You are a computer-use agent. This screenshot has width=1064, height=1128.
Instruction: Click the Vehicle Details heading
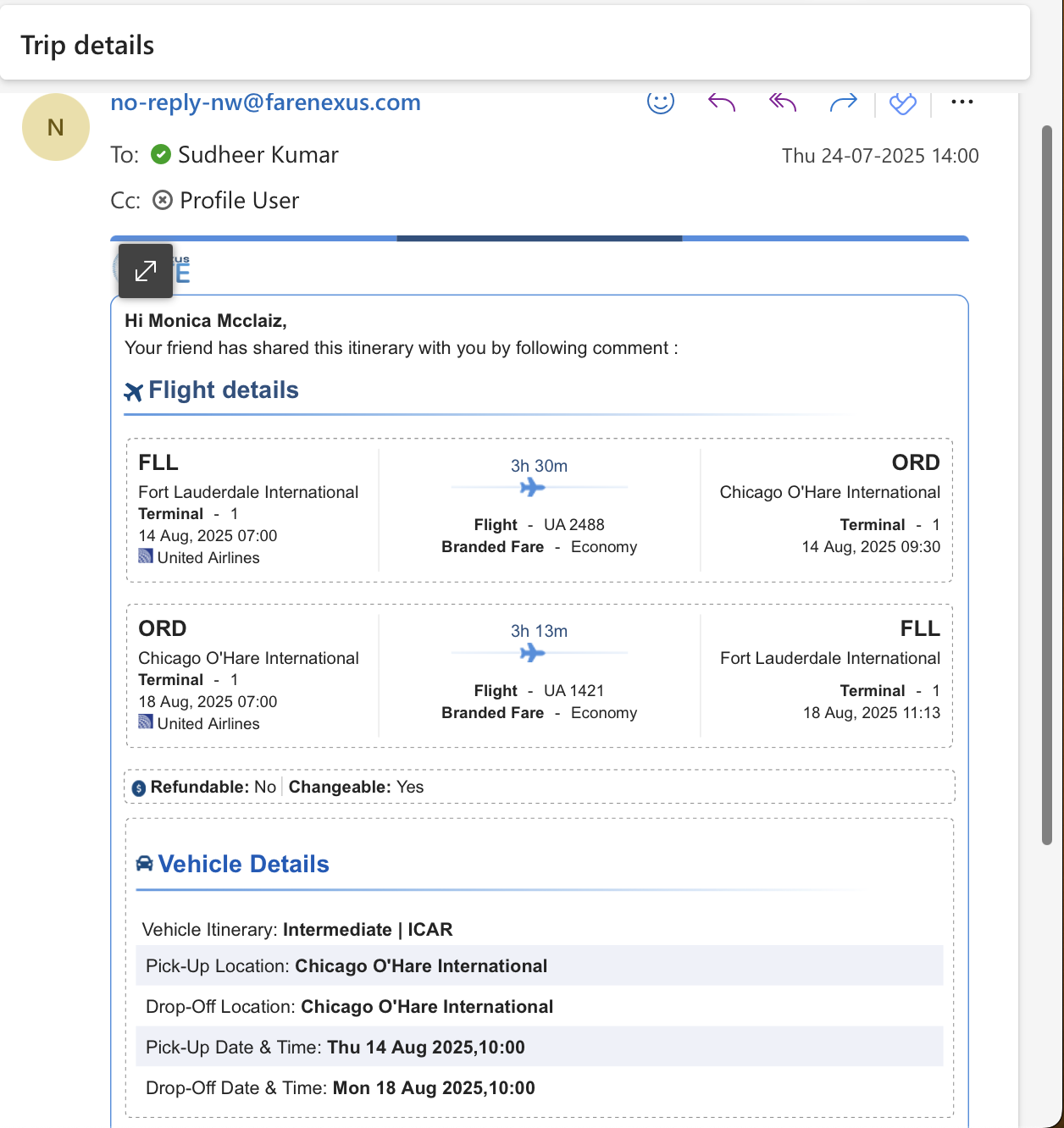tap(244, 864)
